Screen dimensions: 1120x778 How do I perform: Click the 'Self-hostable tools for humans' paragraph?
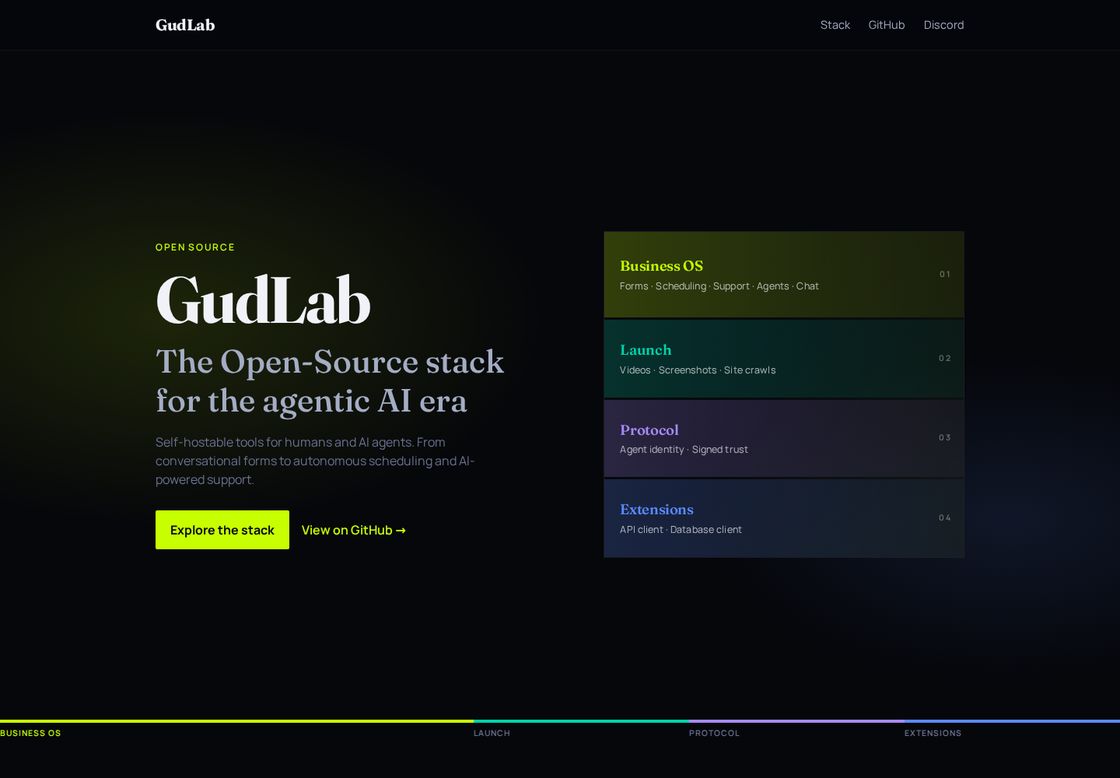click(315, 461)
